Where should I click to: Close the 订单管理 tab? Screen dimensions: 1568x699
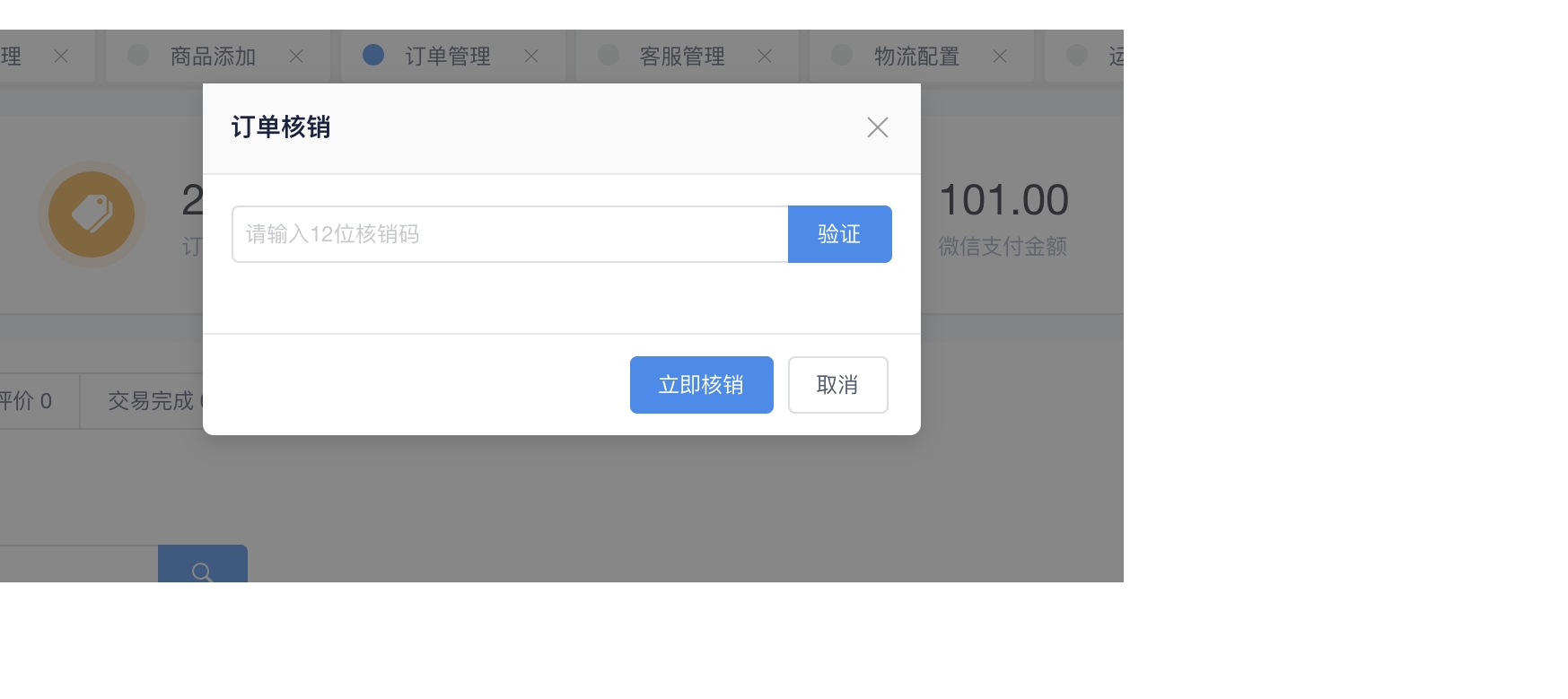coord(531,57)
